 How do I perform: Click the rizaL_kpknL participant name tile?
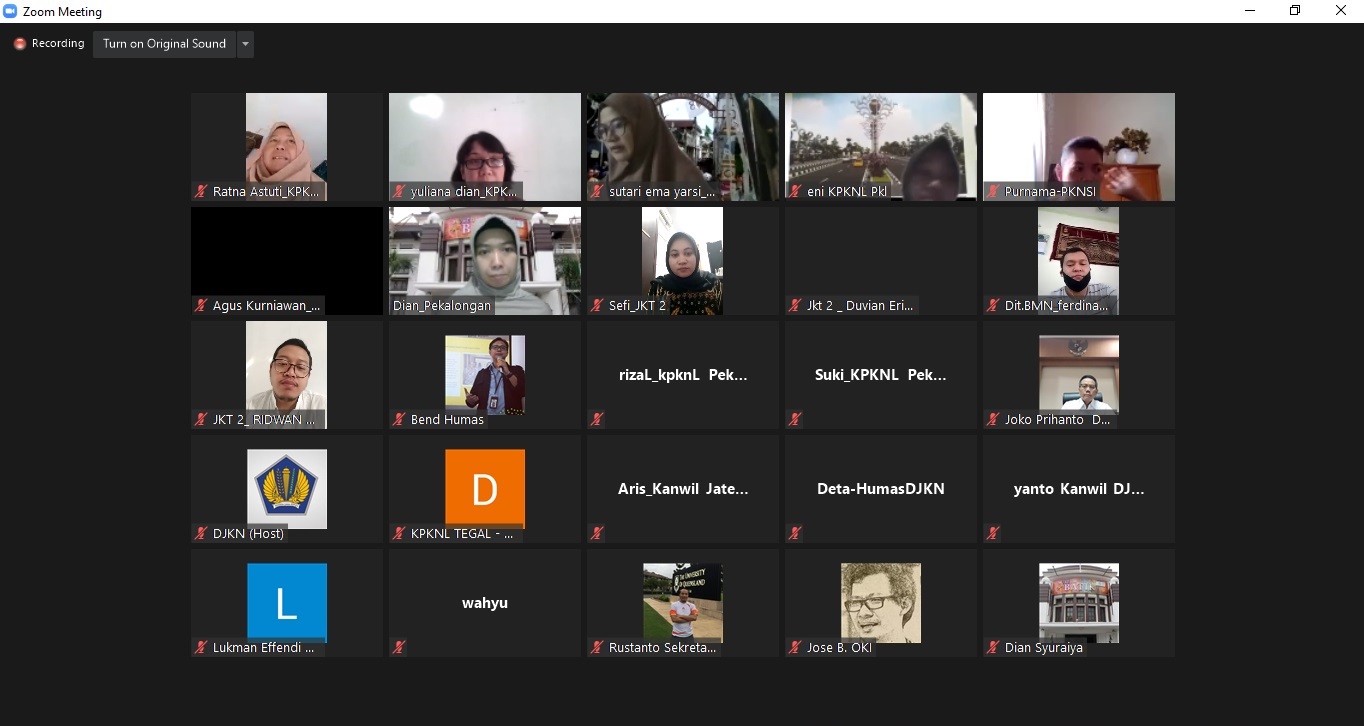tap(683, 375)
